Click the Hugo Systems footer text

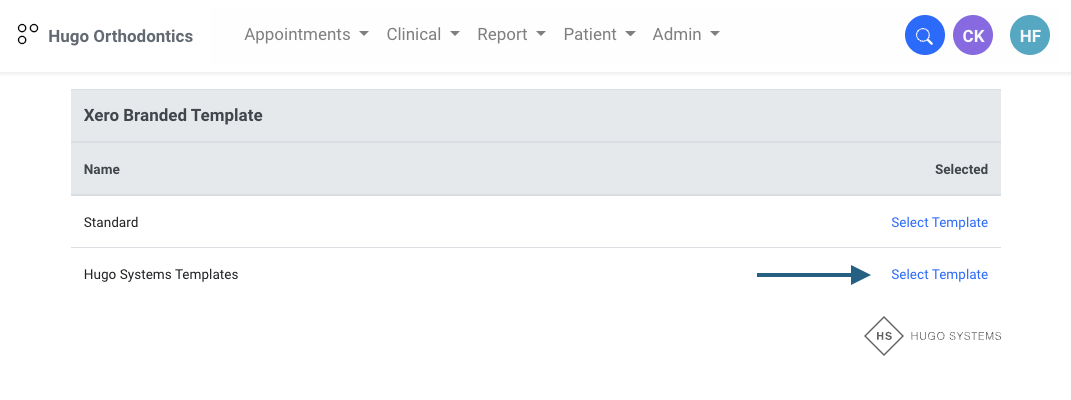tap(955, 336)
